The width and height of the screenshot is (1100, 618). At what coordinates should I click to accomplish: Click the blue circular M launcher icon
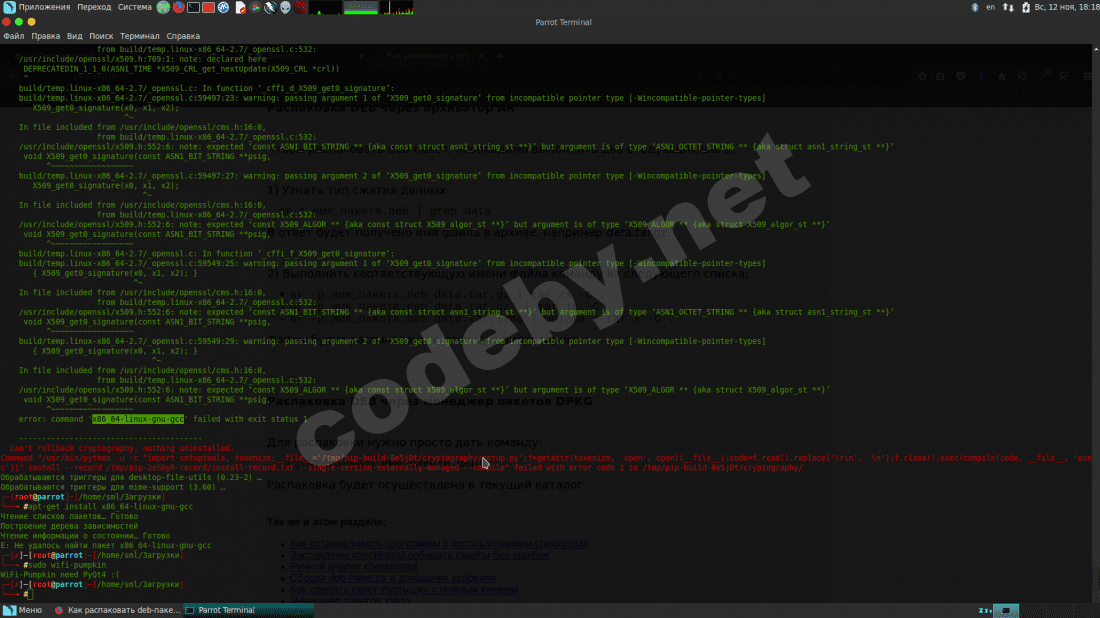(x=224, y=8)
